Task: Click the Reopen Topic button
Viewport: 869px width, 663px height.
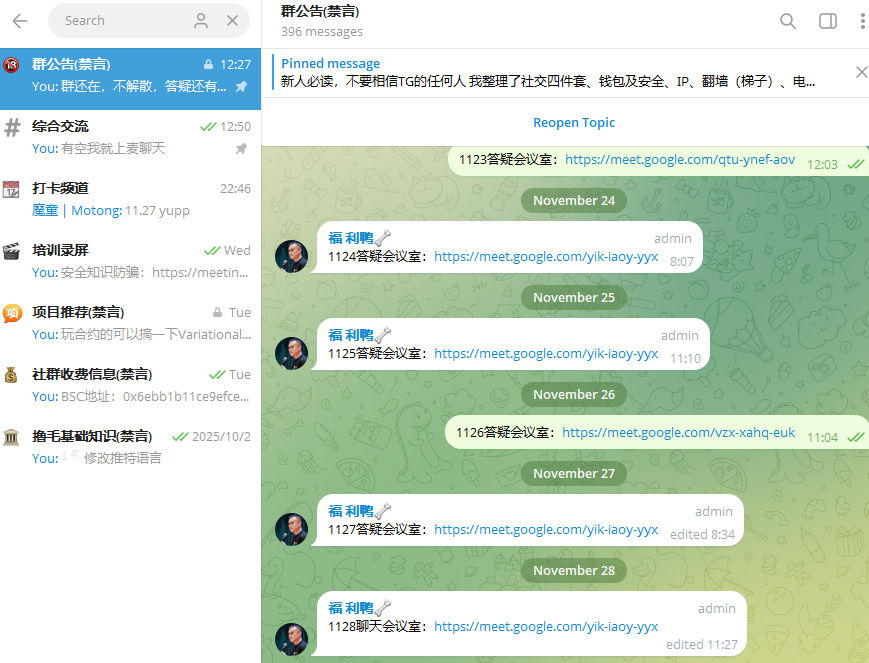Action: (x=574, y=123)
